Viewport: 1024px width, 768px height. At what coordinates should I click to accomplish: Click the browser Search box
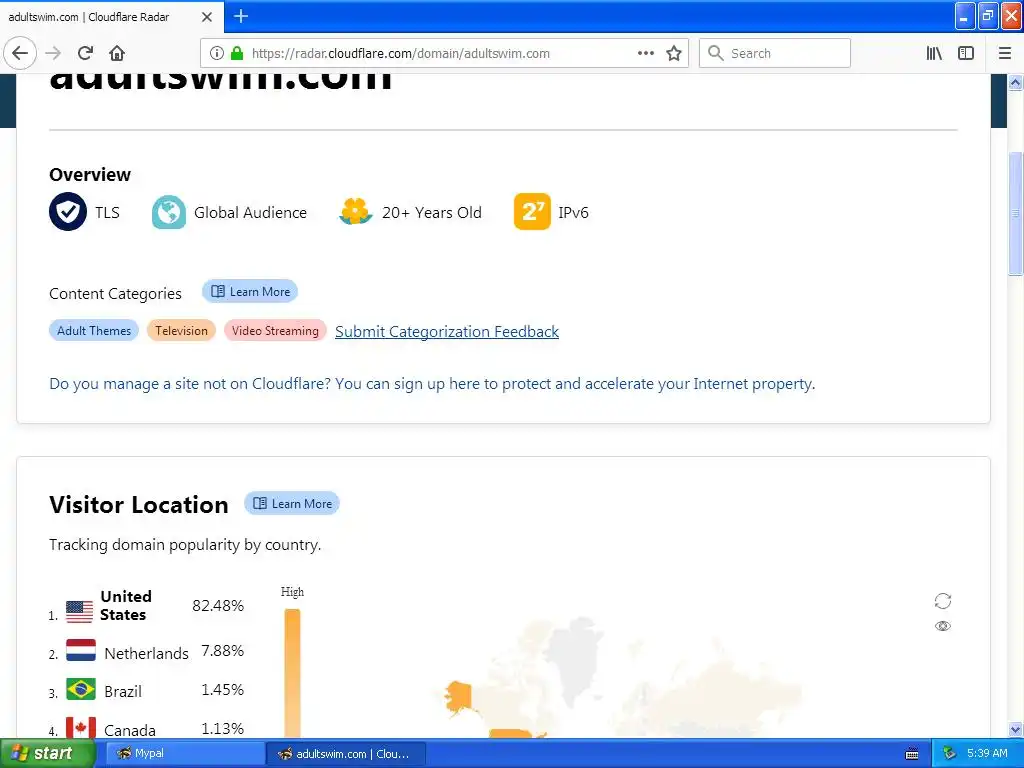pos(775,53)
